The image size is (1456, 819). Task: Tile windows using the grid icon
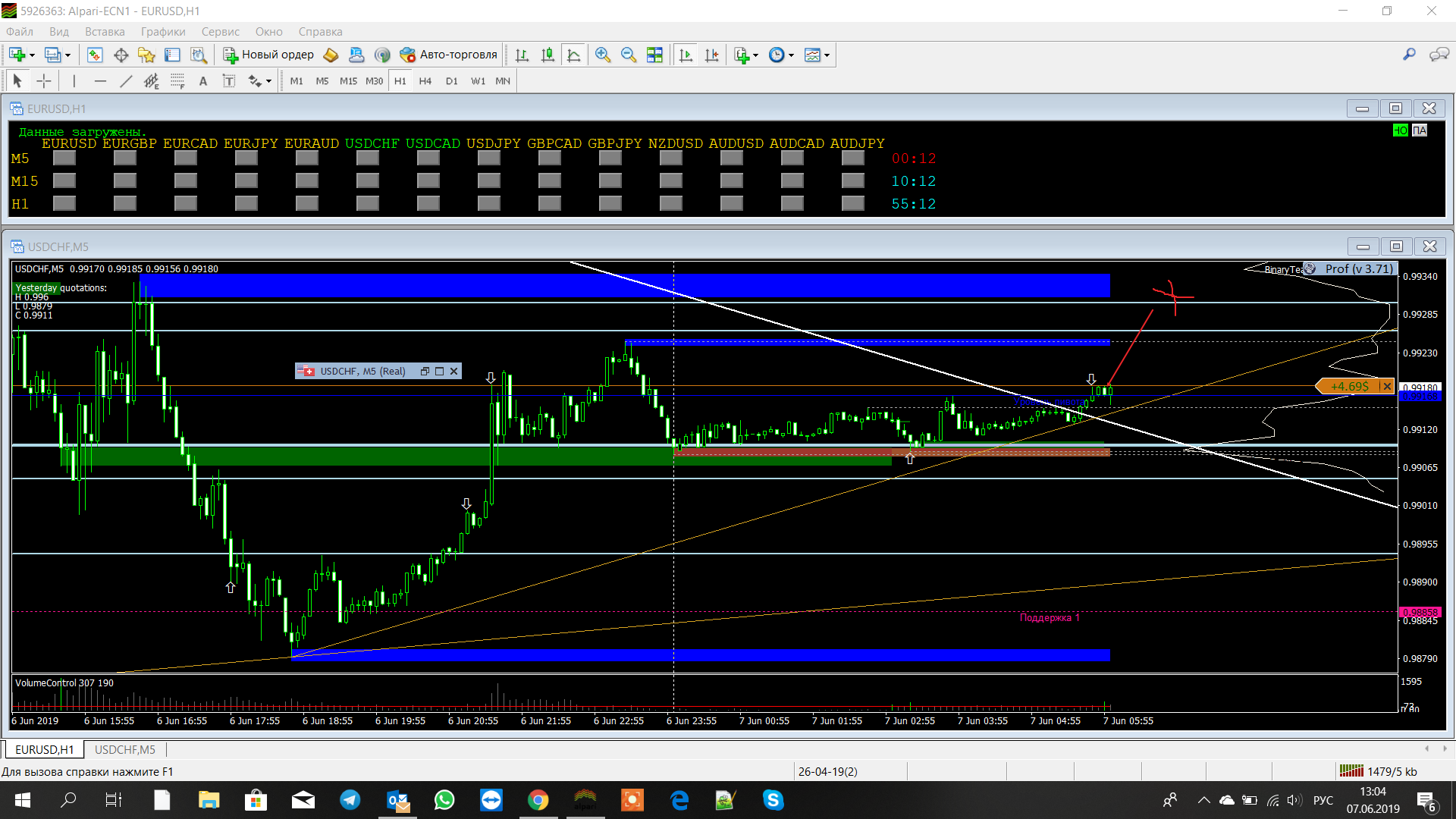[x=654, y=55]
